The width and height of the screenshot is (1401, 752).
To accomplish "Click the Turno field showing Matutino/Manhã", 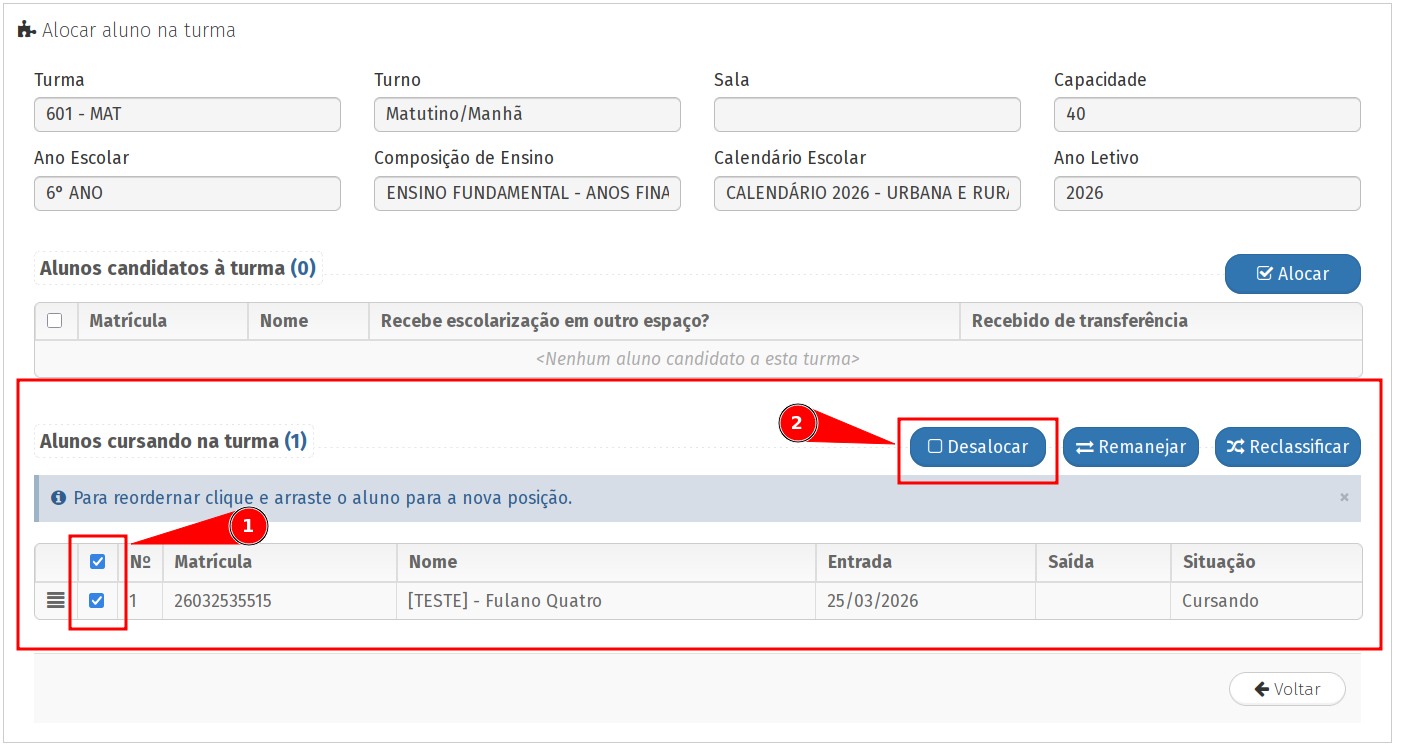I will coord(527,114).
